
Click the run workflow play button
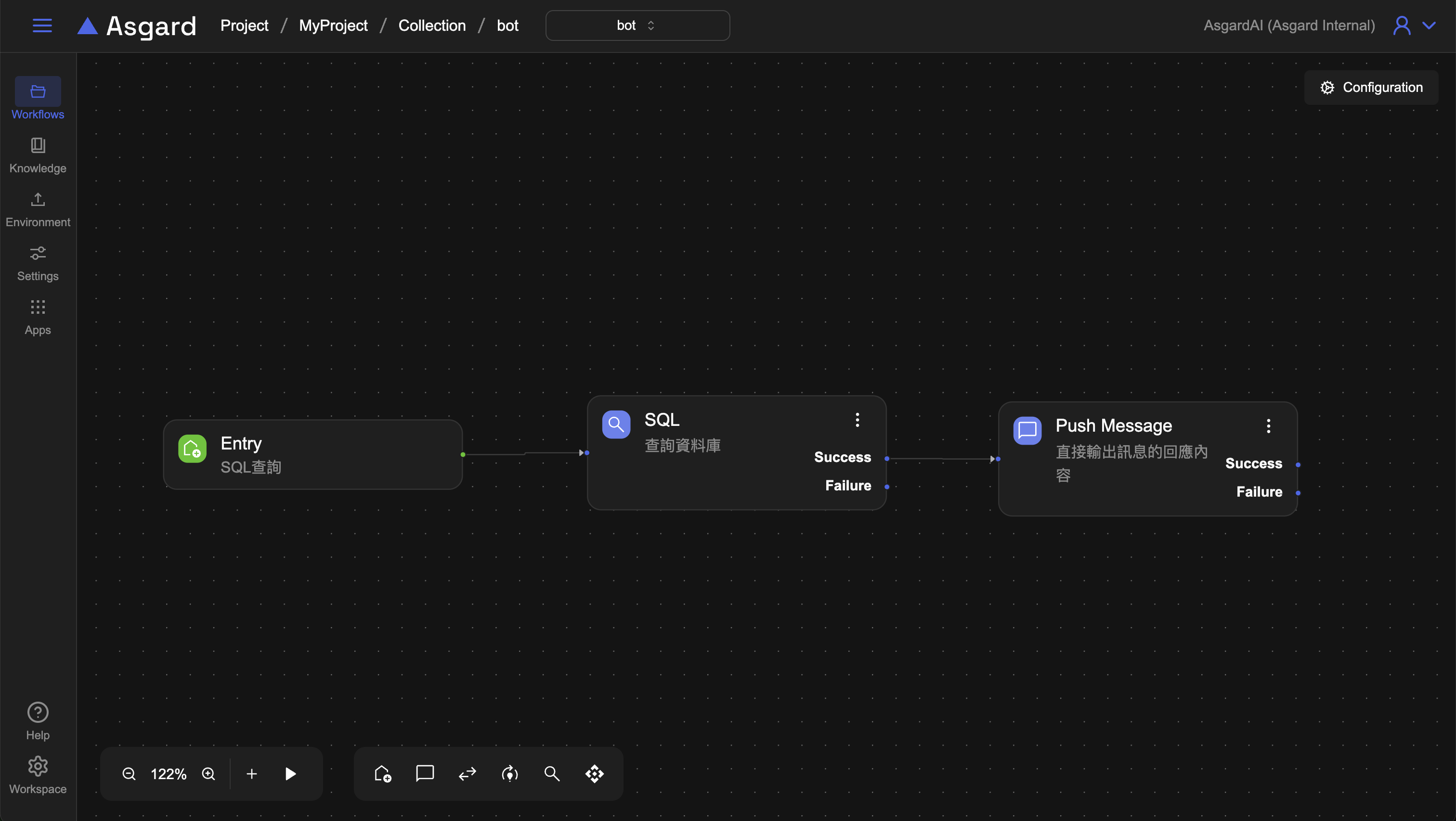pos(290,773)
